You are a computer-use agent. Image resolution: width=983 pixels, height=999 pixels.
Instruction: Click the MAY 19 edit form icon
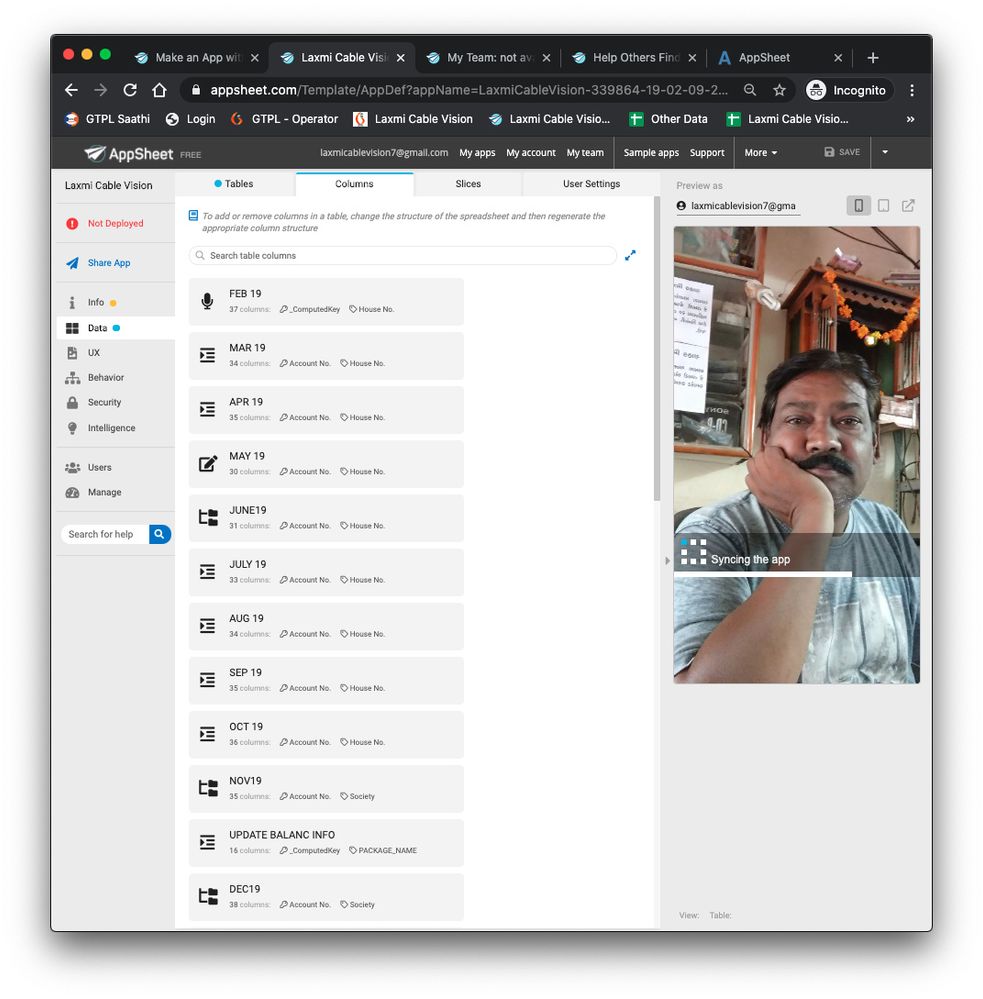click(x=208, y=463)
